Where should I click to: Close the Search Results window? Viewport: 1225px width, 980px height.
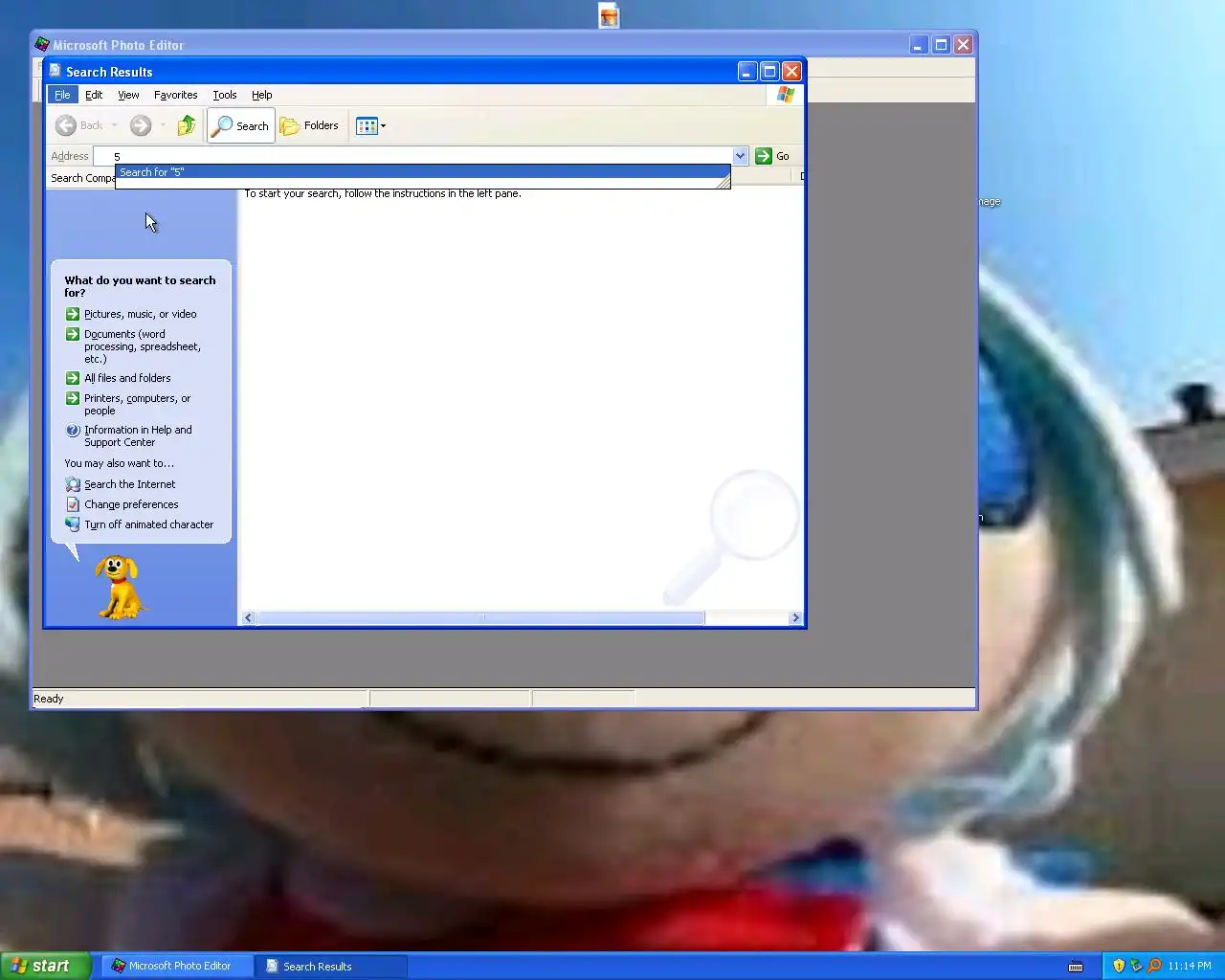click(x=791, y=71)
